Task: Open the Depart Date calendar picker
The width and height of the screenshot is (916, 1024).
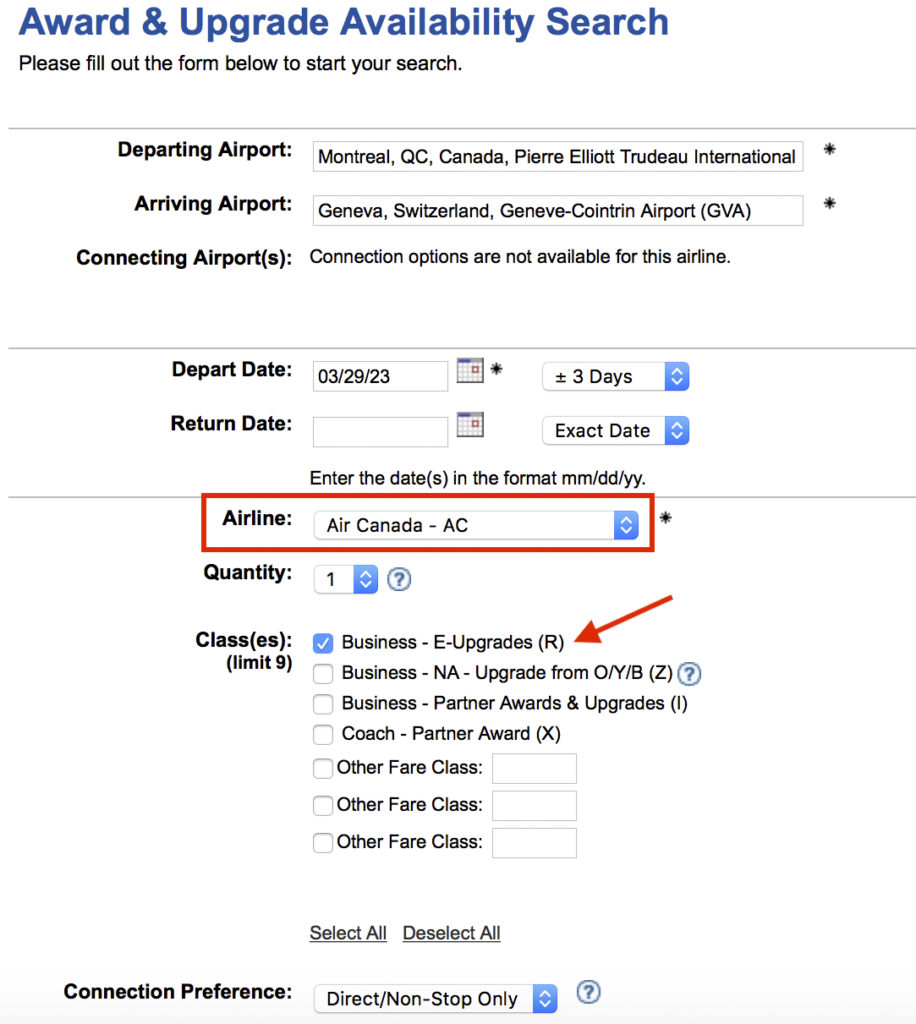Action: pos(470,371)
